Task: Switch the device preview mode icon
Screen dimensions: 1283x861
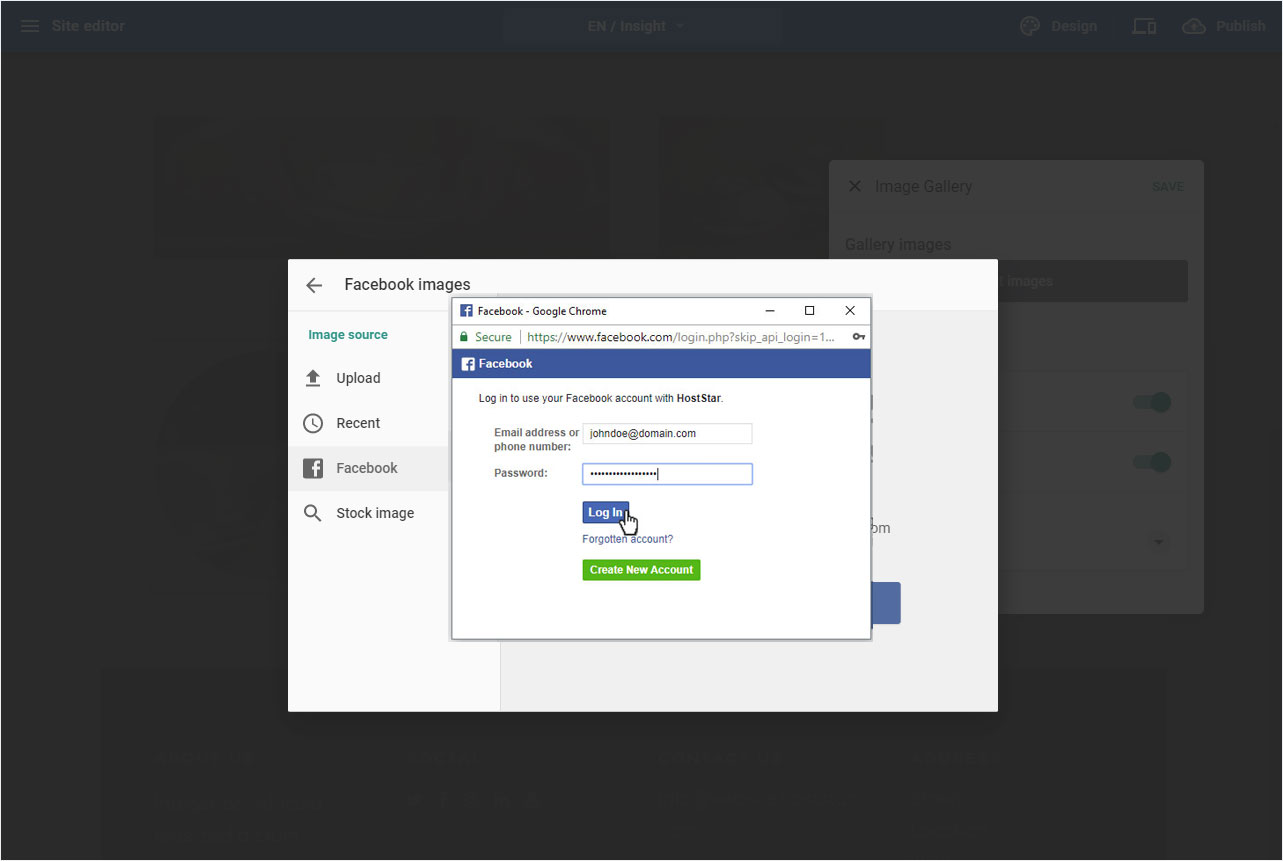Action: coord(1144,26)
